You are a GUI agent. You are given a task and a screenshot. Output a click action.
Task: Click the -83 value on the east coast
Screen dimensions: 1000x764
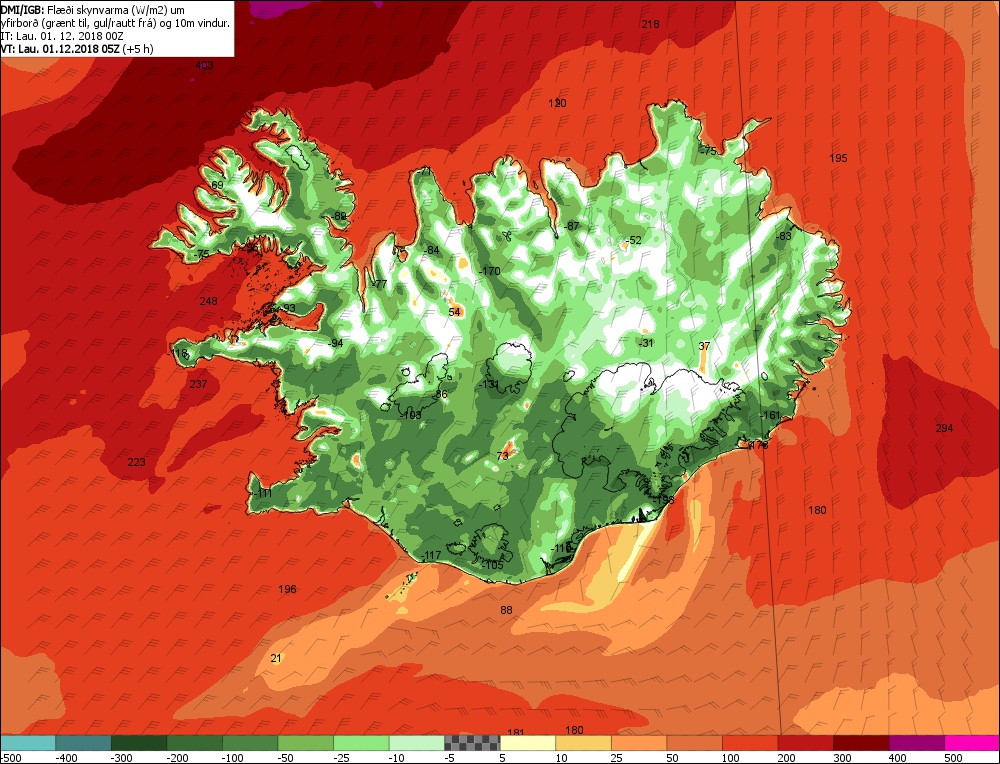click(783, 236)
